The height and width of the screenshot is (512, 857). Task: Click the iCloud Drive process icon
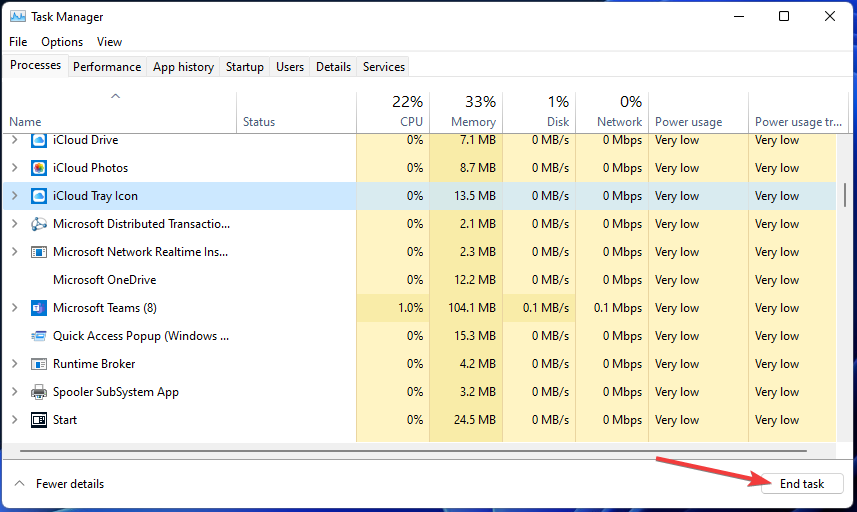point(39,140)
